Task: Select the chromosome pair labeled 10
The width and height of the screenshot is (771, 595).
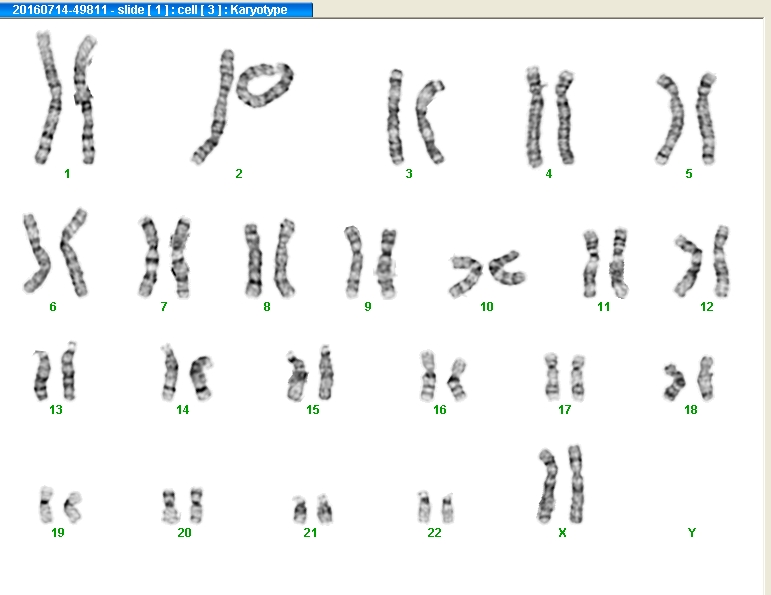Action: (487, 273)
